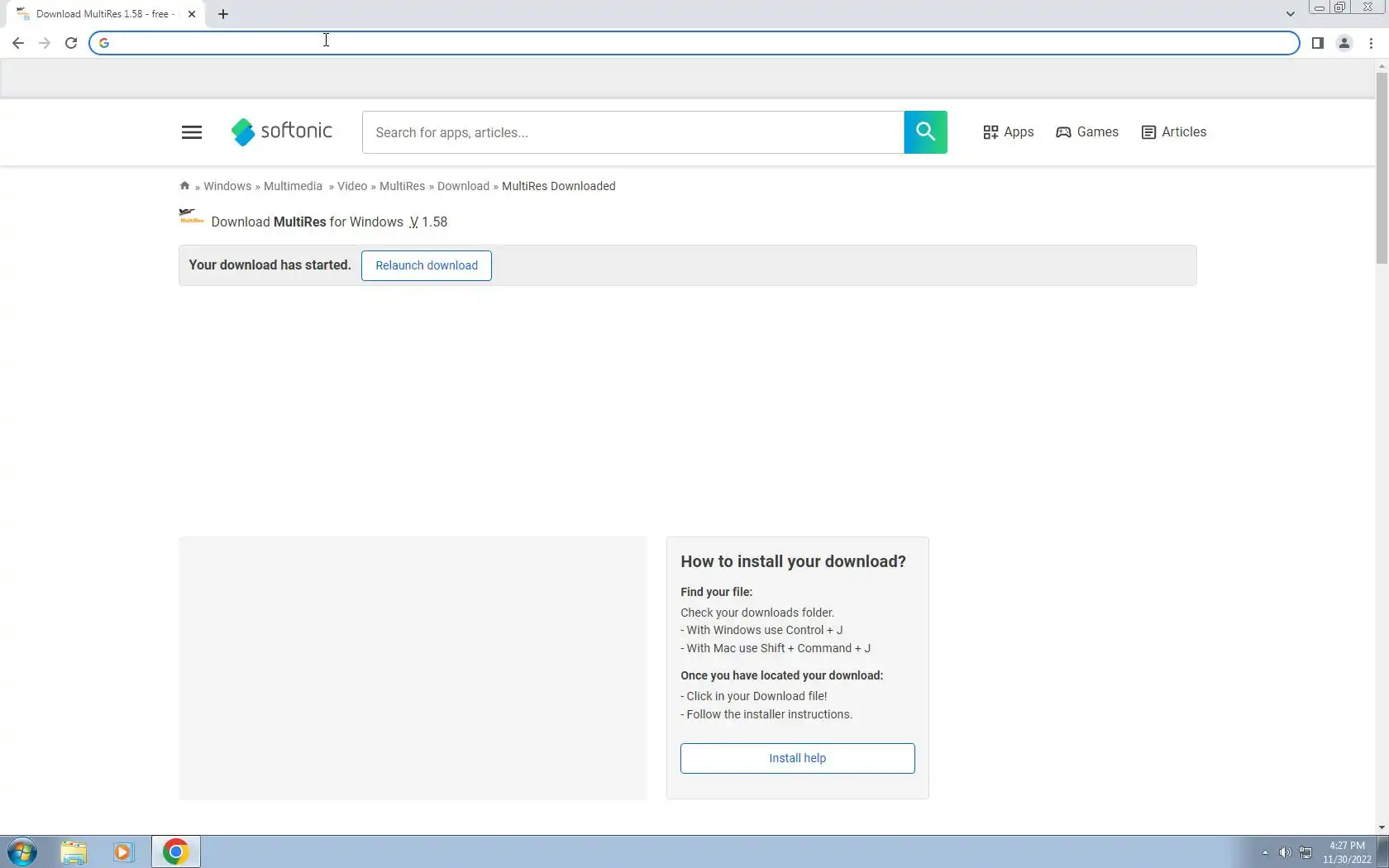
Task: Open Windows Explorer from the taskbar
Action: click(74, 852)
